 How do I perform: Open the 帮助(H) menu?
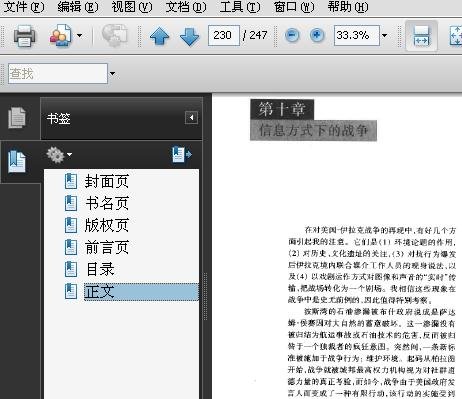click(x=348, y=7)
